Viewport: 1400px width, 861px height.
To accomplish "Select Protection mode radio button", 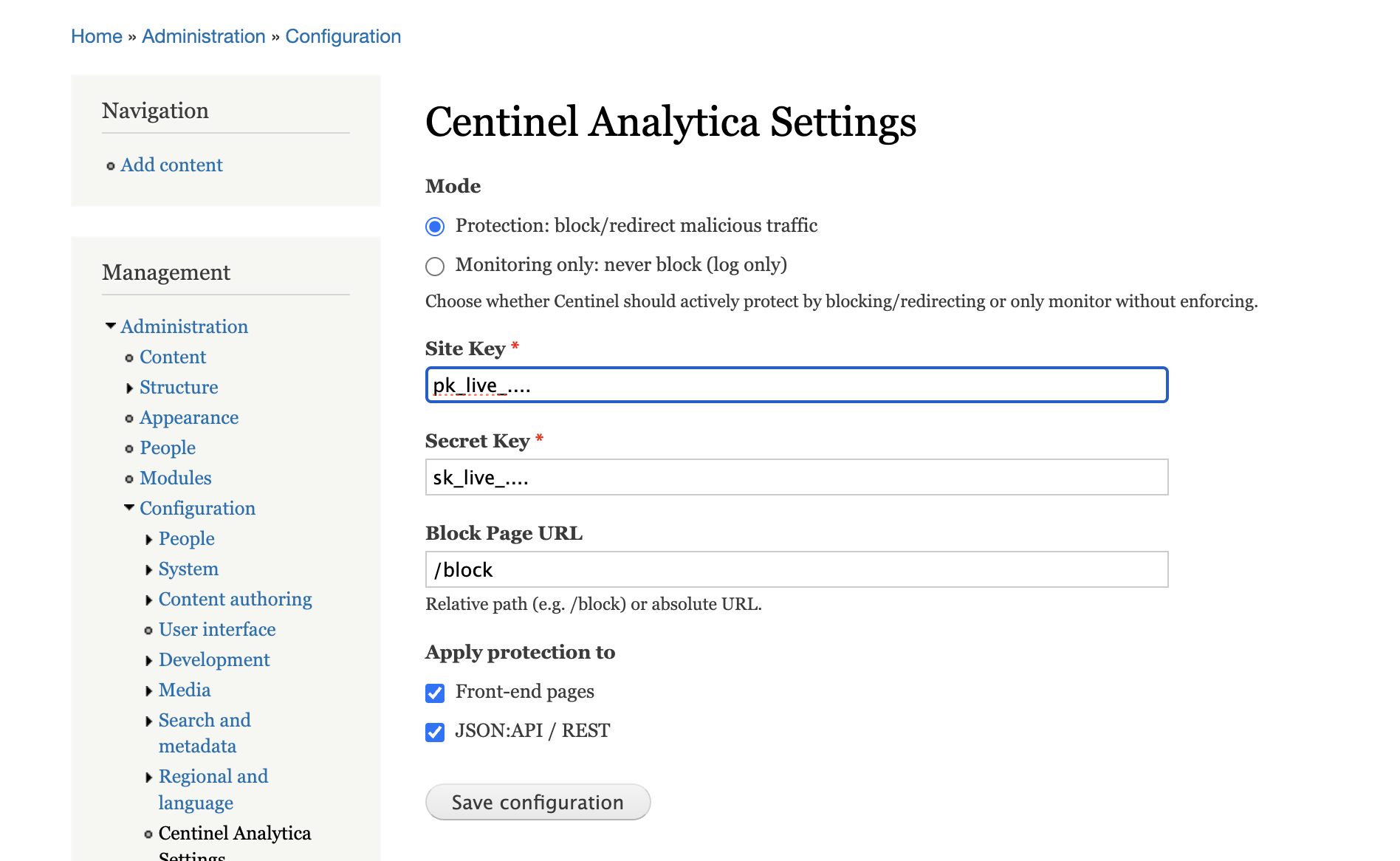I will 435,227.
